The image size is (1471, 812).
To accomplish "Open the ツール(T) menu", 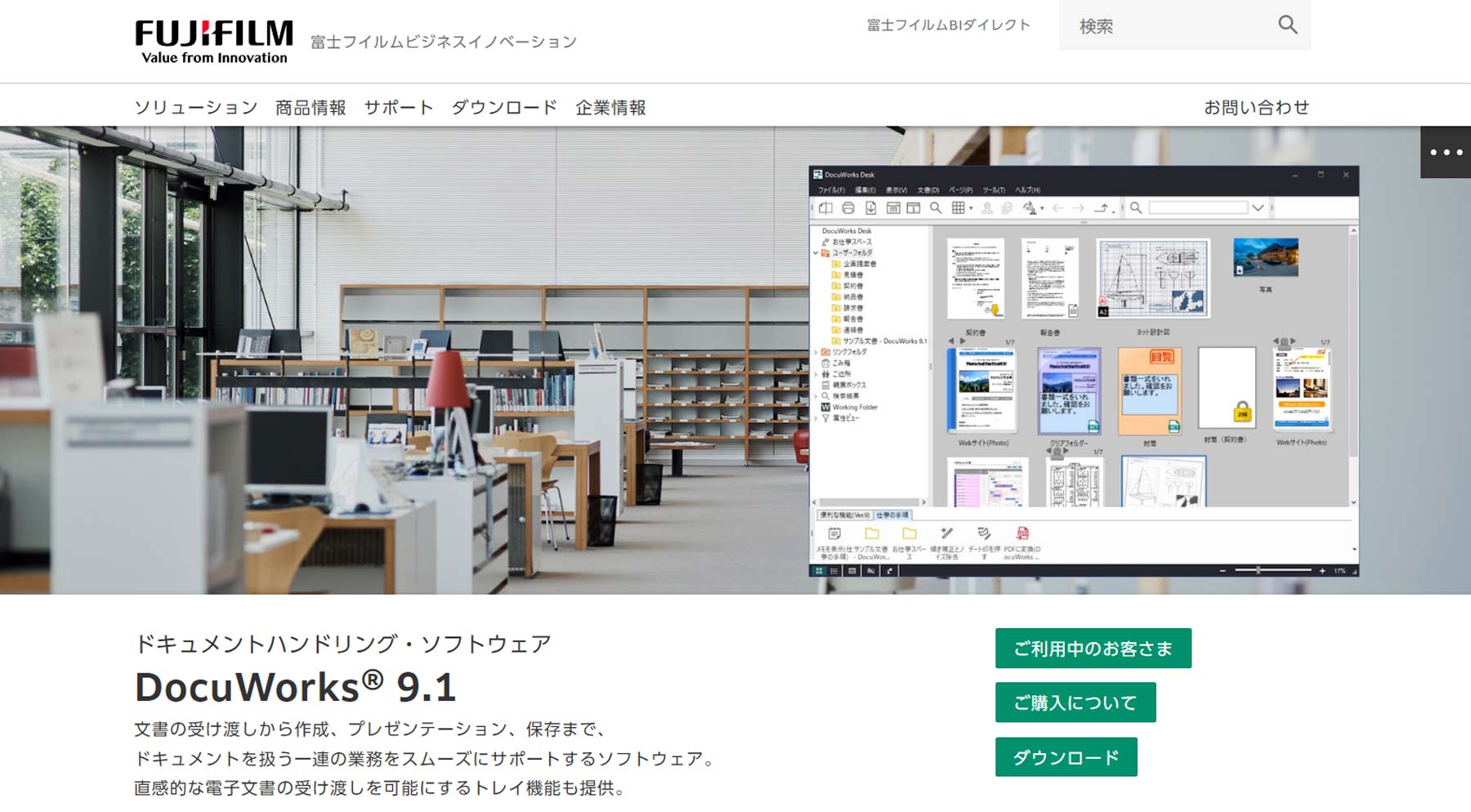I will 993,190.
